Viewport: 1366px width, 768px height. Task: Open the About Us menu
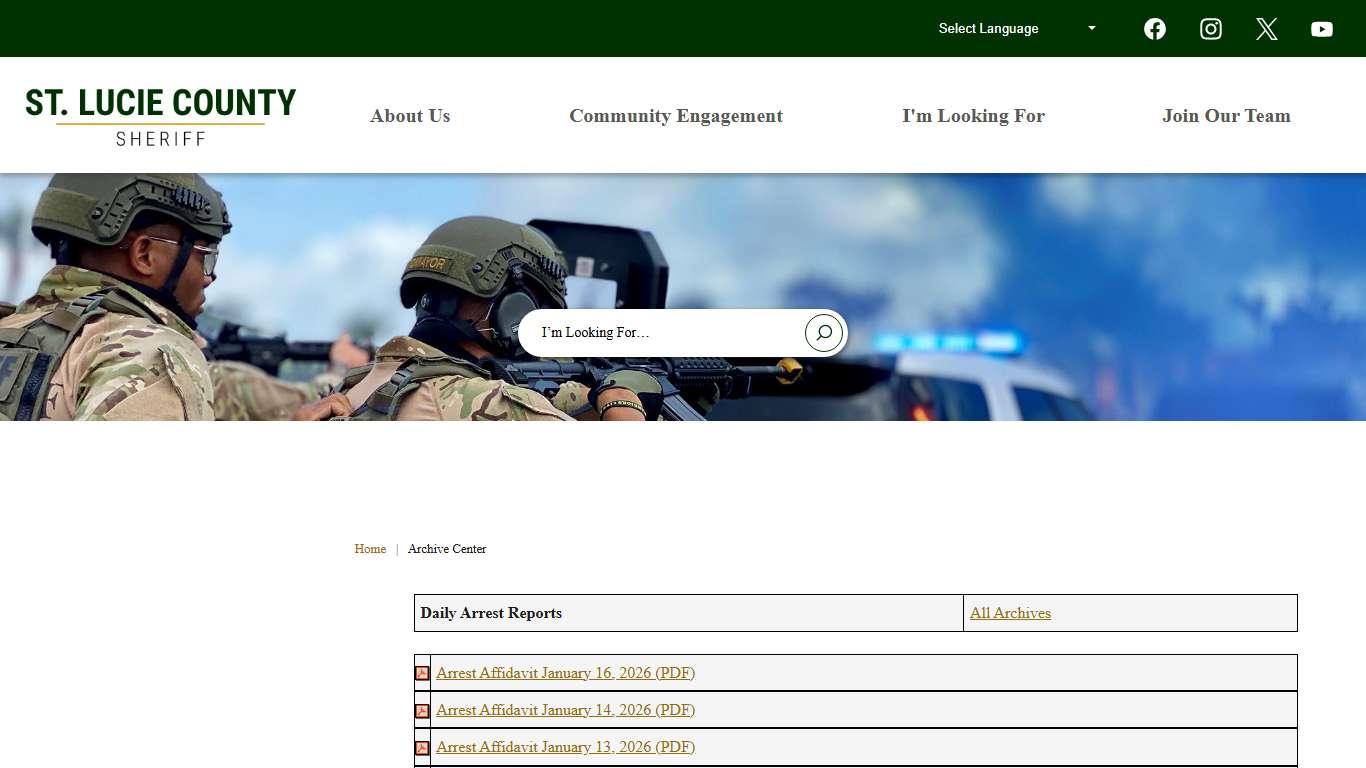pos(410,115)
